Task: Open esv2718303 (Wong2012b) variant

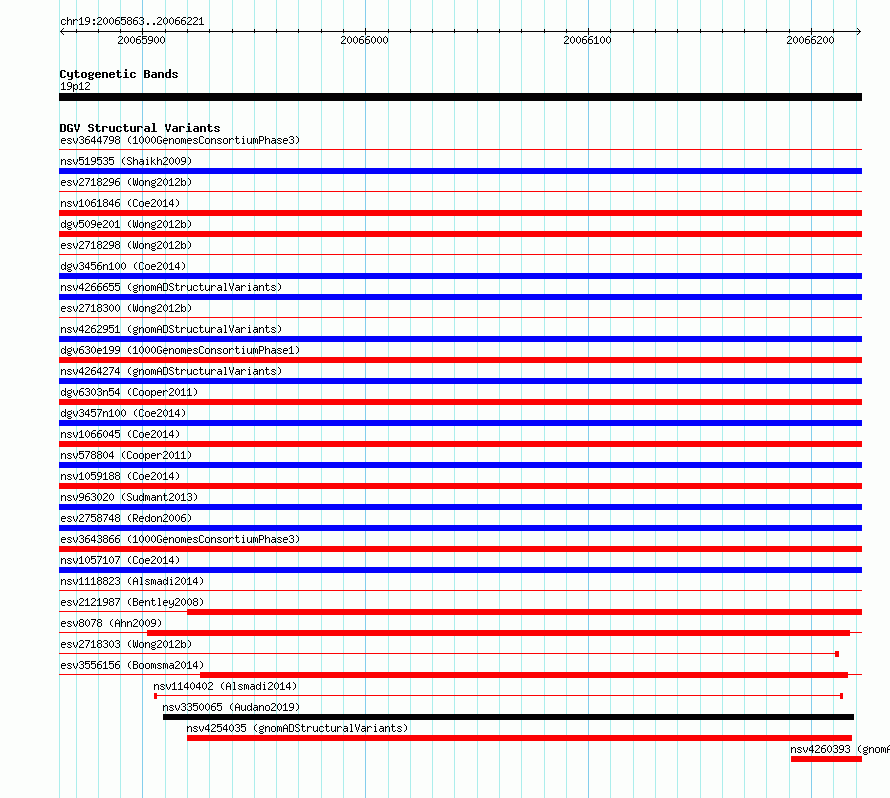Action: tap(126, 644)
